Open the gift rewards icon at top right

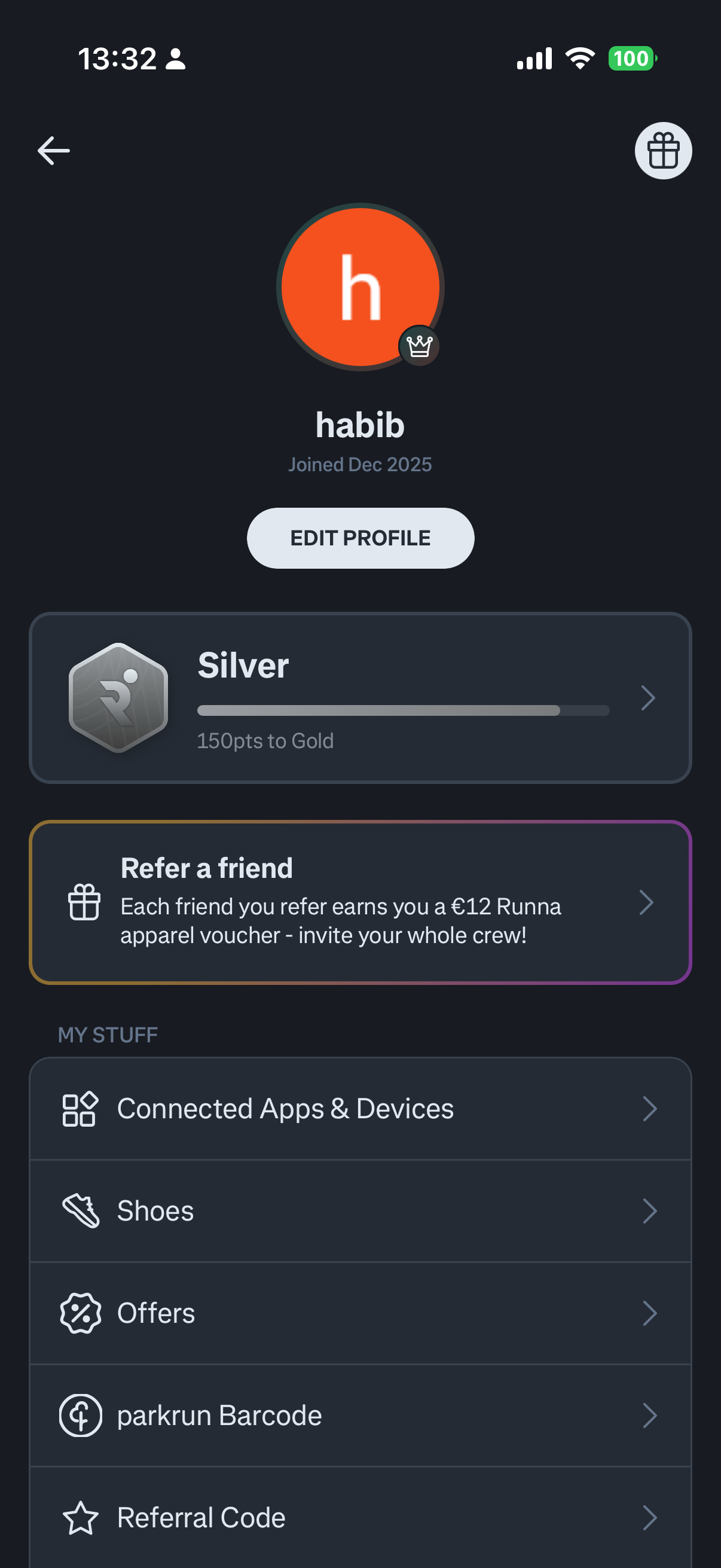click(x=663, y=151)
